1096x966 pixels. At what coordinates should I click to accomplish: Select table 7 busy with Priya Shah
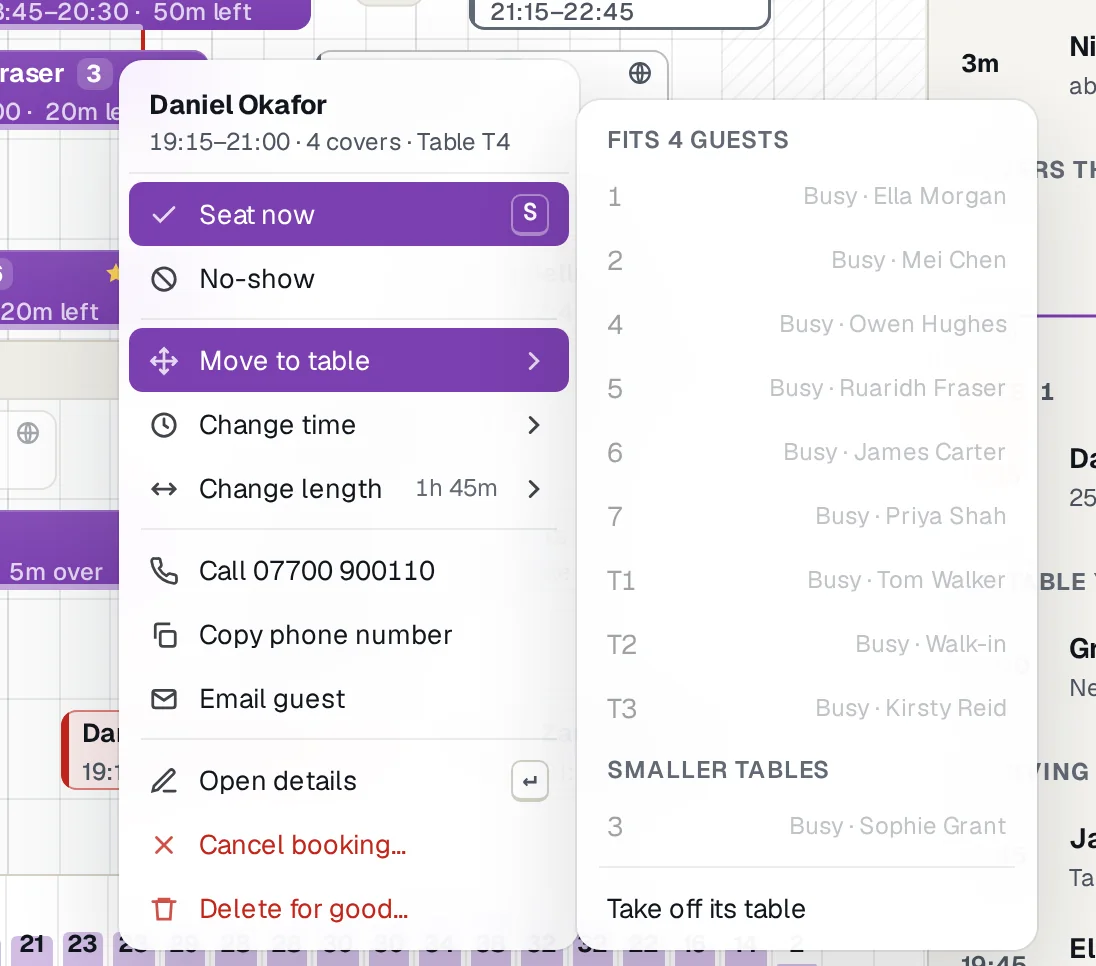click(x=807, y=517)
